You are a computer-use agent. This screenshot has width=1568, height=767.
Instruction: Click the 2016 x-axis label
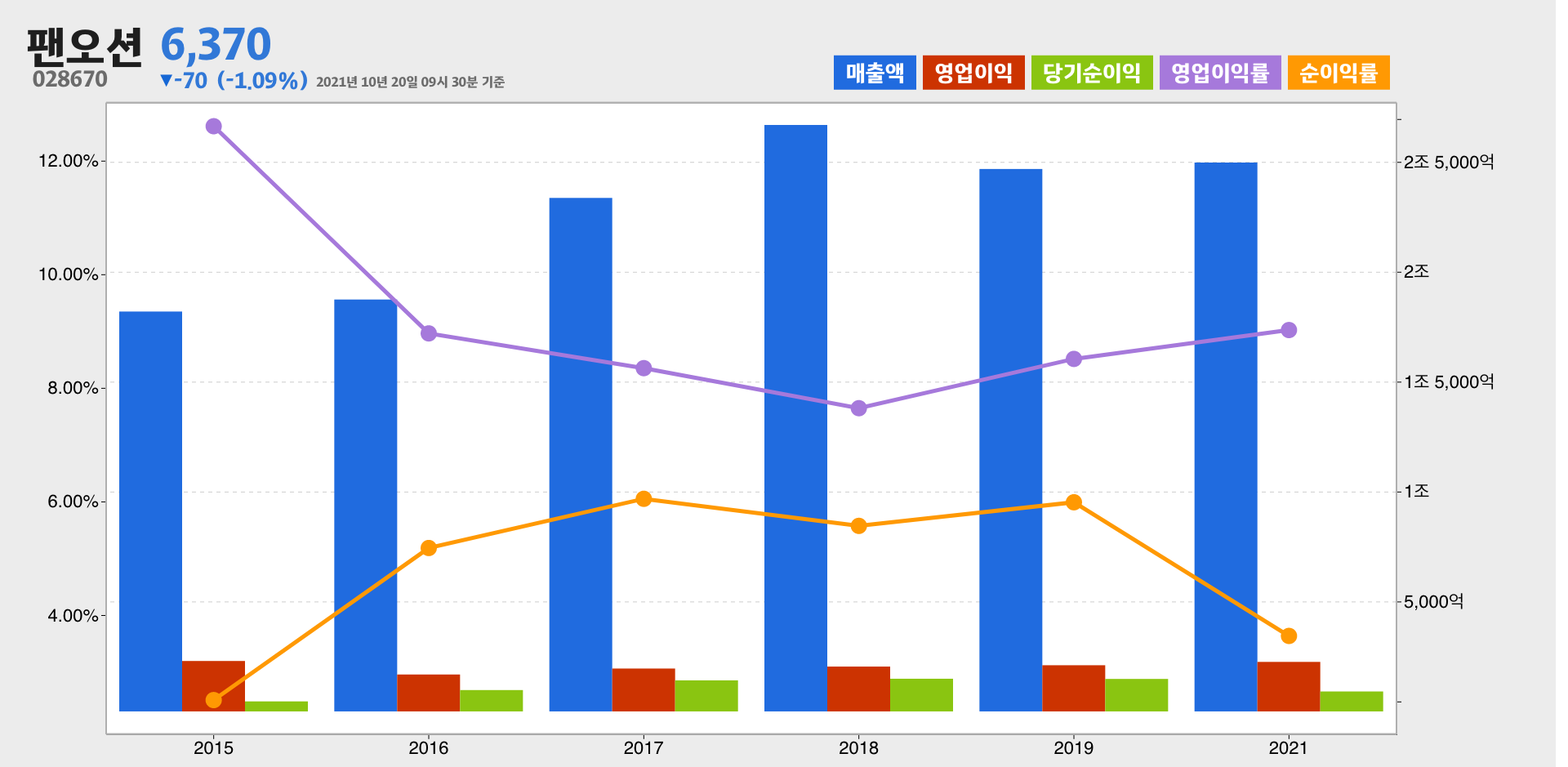429,747
